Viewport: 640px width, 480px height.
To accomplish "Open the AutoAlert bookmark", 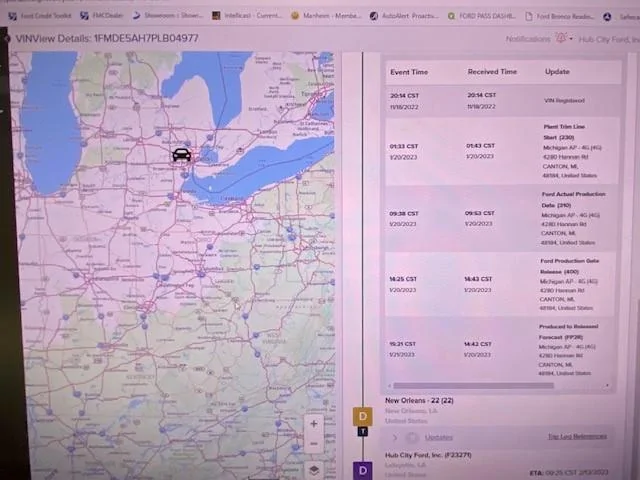I will point(404,16).
